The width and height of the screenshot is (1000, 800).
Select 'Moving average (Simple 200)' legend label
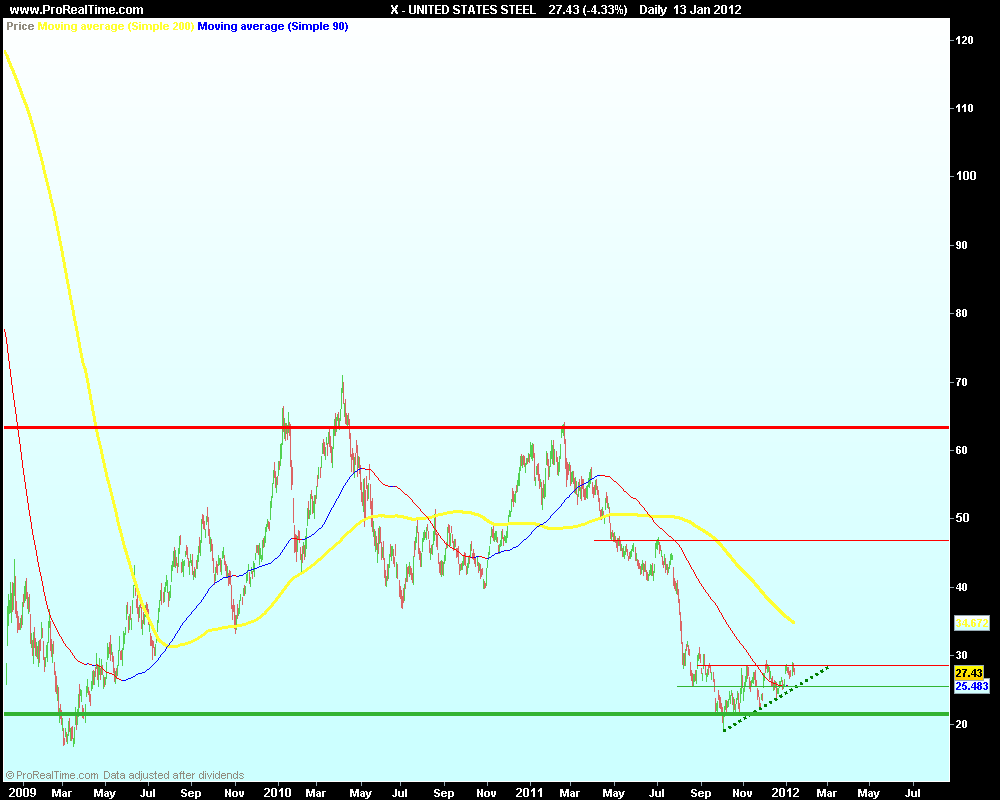pyautogui.click(x=115, y=26)
